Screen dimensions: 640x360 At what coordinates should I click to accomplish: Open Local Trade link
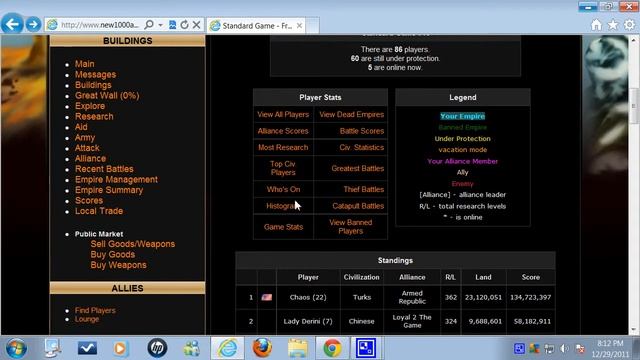pos(99,211)
